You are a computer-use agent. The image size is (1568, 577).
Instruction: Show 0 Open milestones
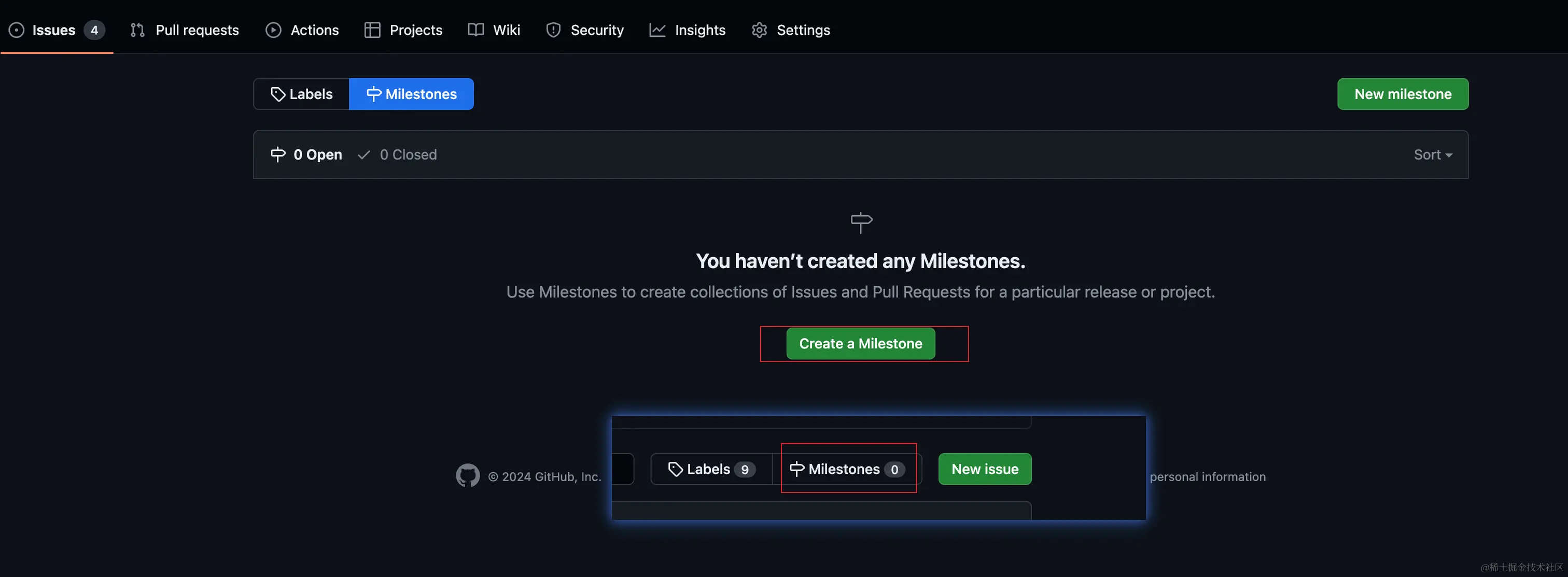[x=306, y=154]
